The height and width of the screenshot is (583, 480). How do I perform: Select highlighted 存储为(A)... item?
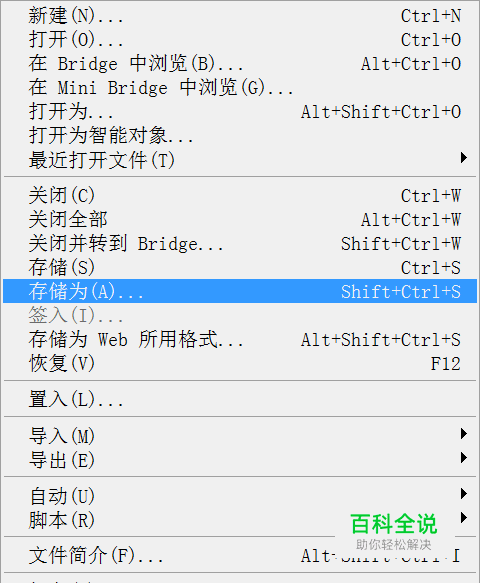coord(240,292)
